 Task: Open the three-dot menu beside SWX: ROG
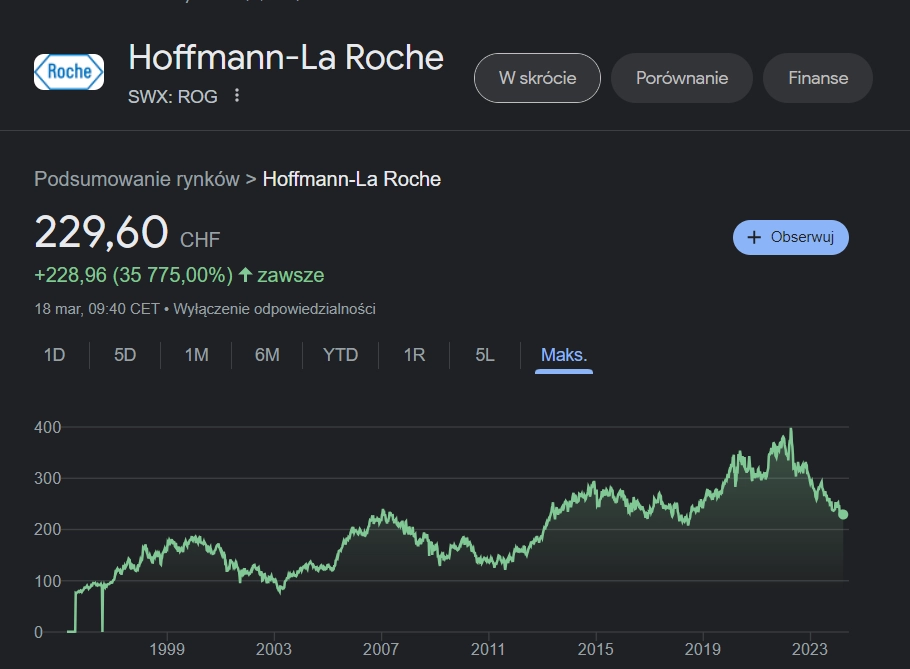(237, 95)
